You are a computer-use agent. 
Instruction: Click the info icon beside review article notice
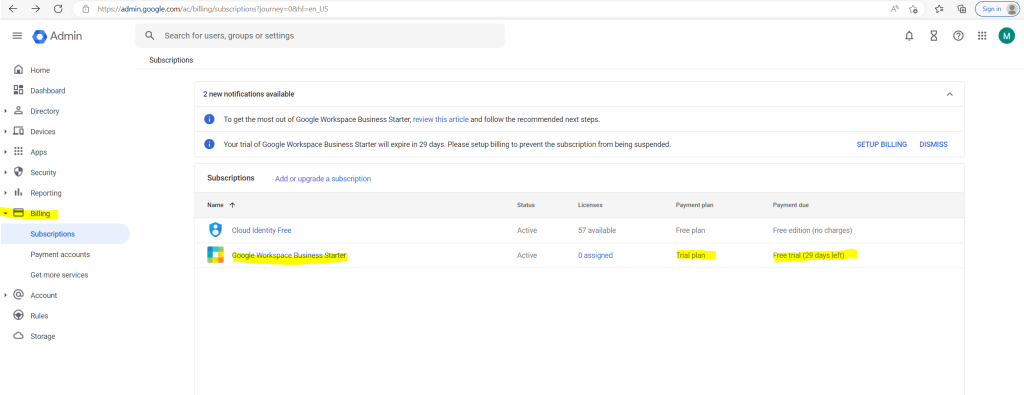(x=209, y=119)
